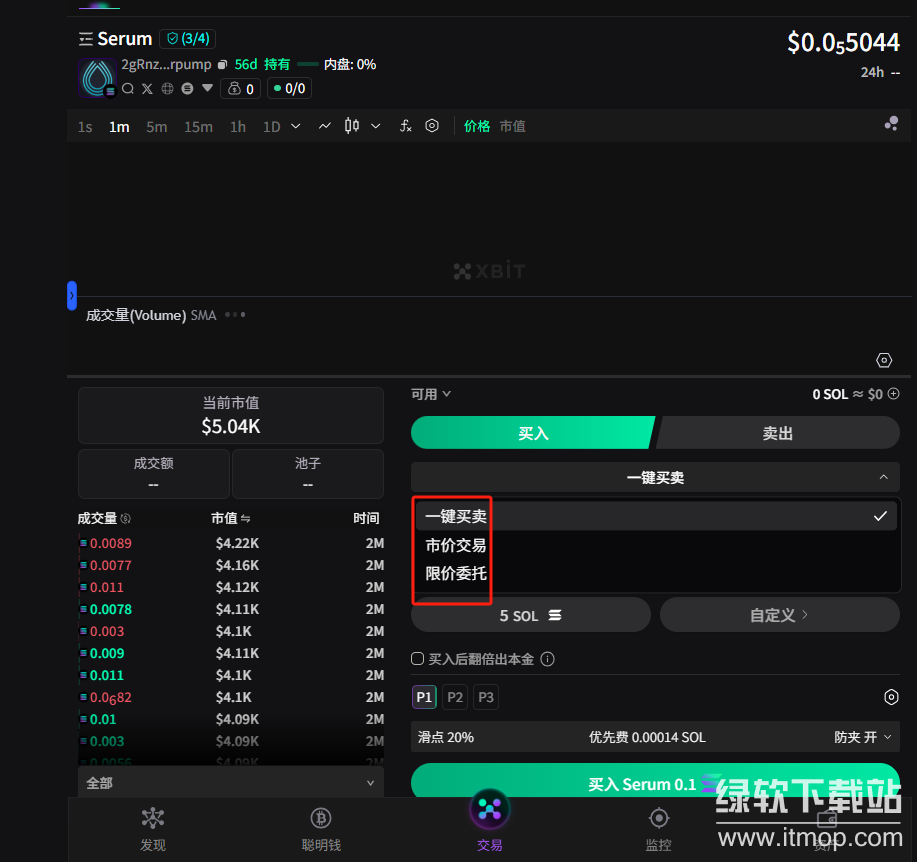Screen dimensions: 917x862
Task: Open the 发现 discover icon in bottom navigation
Action: click(x=152, y=818)
